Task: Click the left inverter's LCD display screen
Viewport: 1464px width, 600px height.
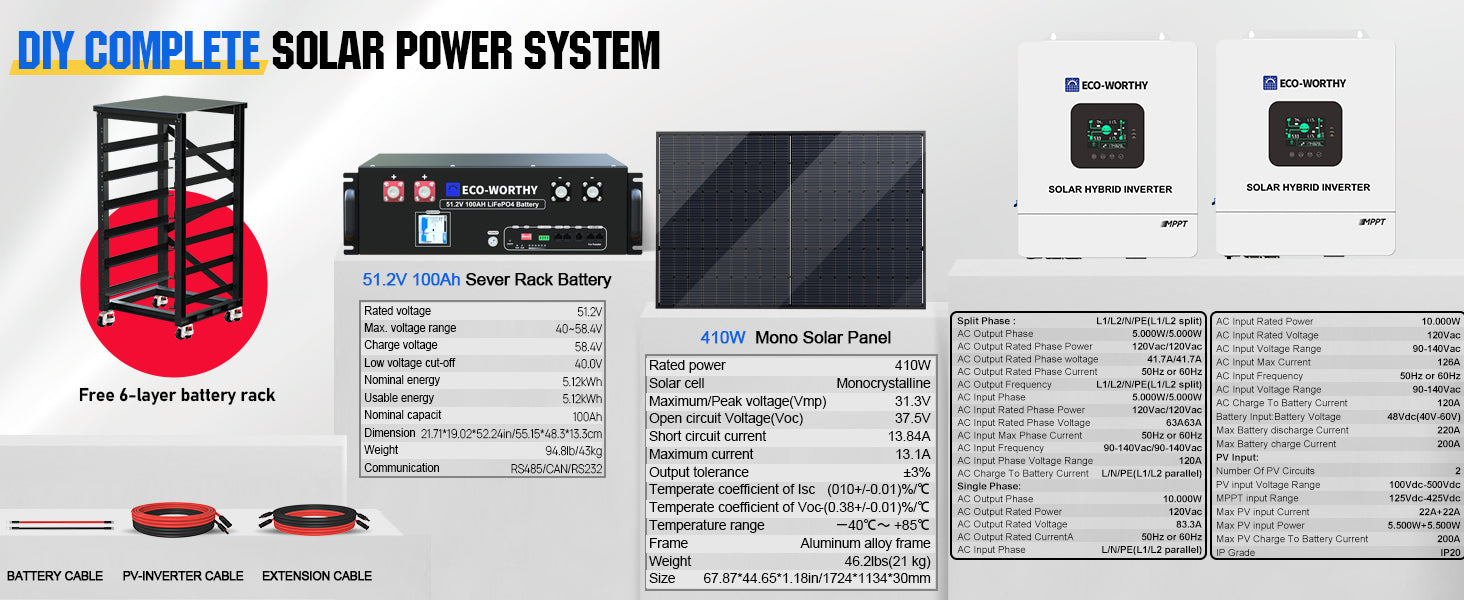Action: [1107, 136]
